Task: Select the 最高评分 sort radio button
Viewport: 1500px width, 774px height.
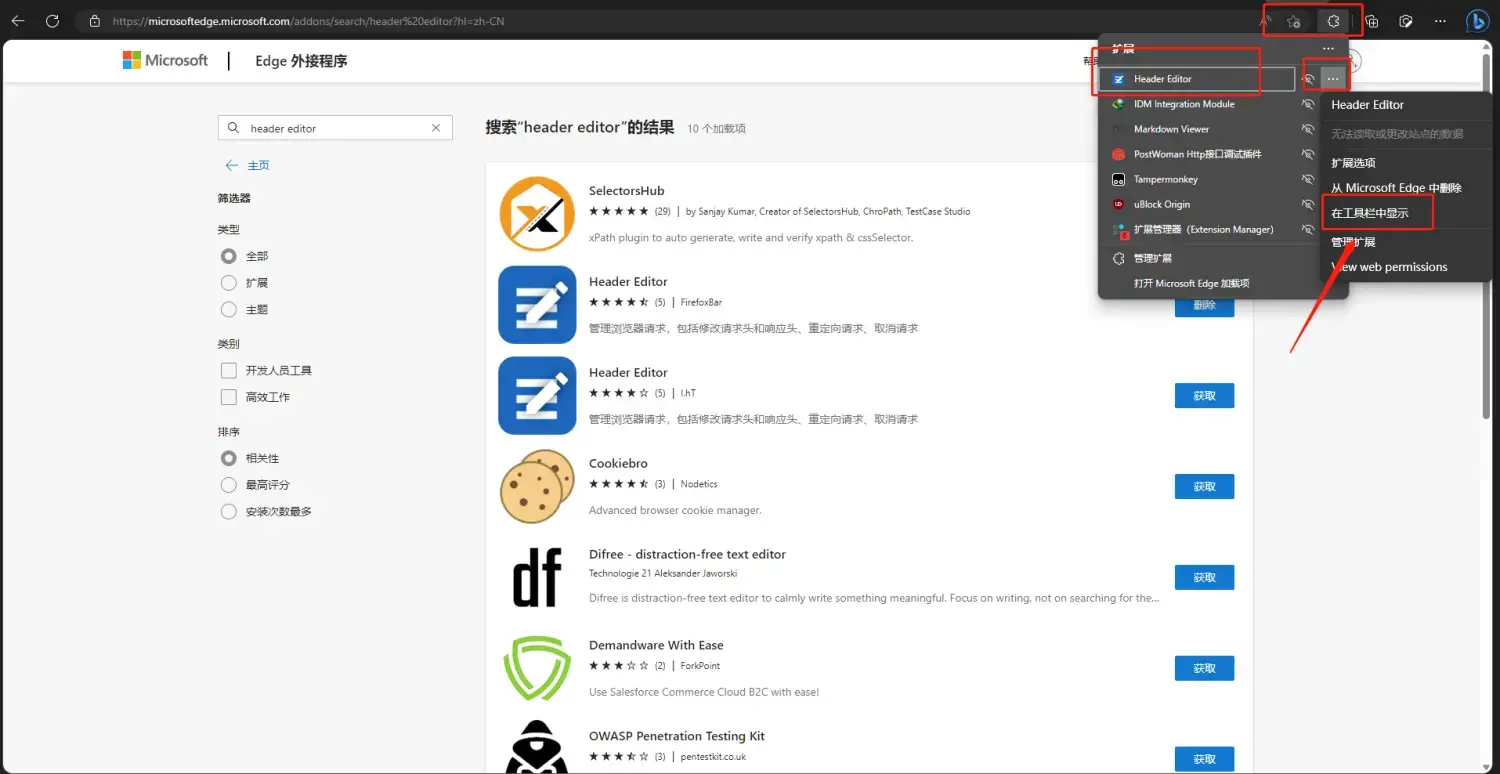Action: (x=228, y=485)
